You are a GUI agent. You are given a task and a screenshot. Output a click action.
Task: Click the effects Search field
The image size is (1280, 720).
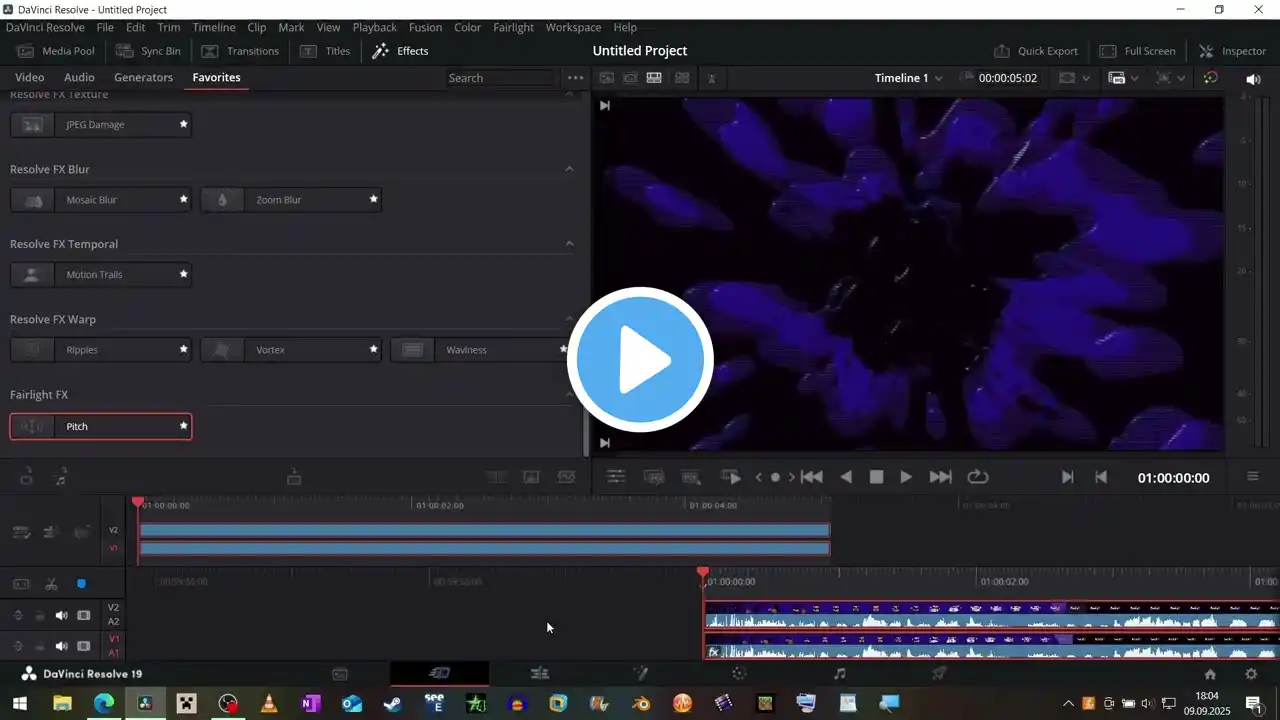point(500,78)
